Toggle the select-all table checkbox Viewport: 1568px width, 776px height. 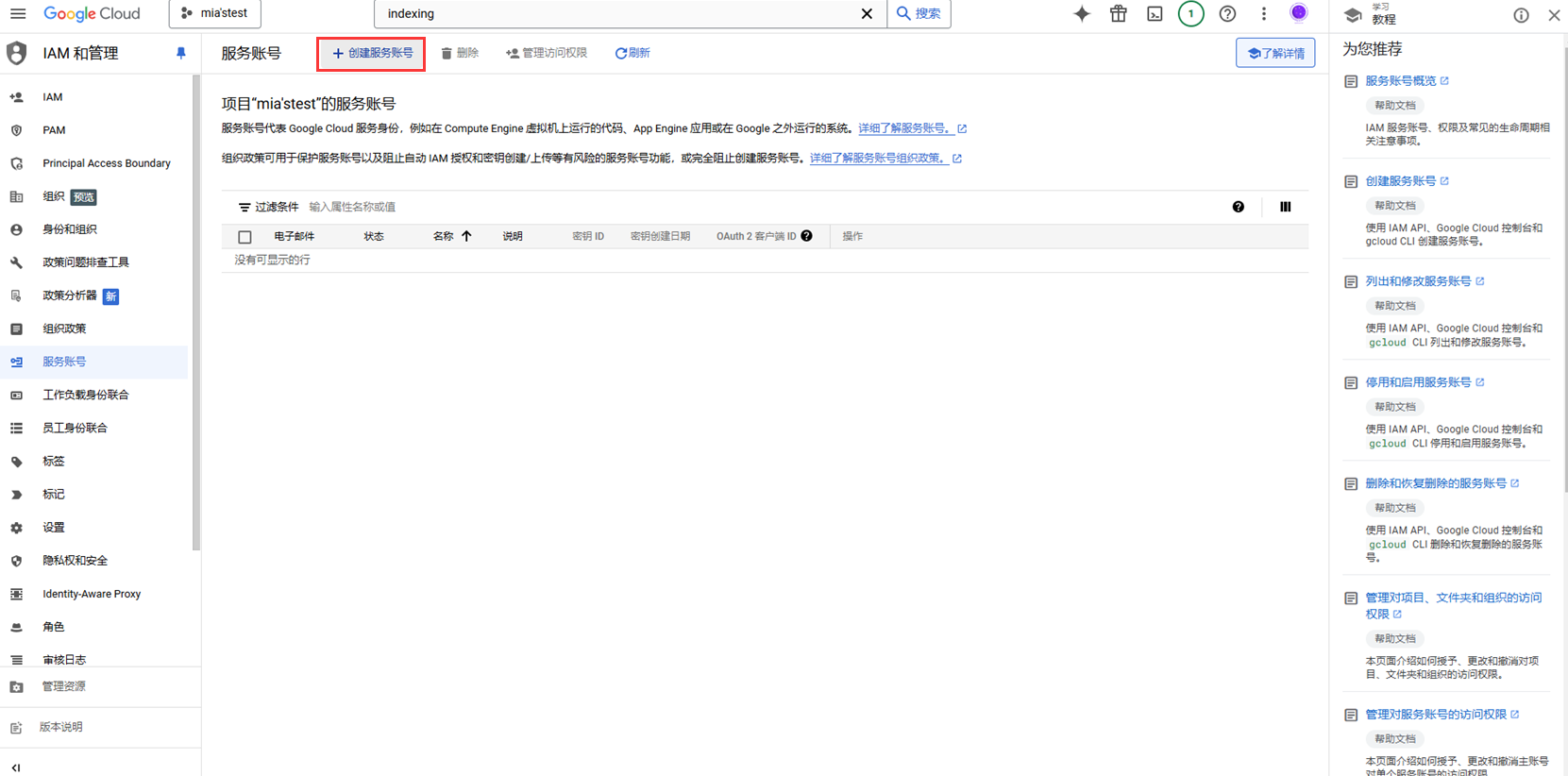point(244,237)
